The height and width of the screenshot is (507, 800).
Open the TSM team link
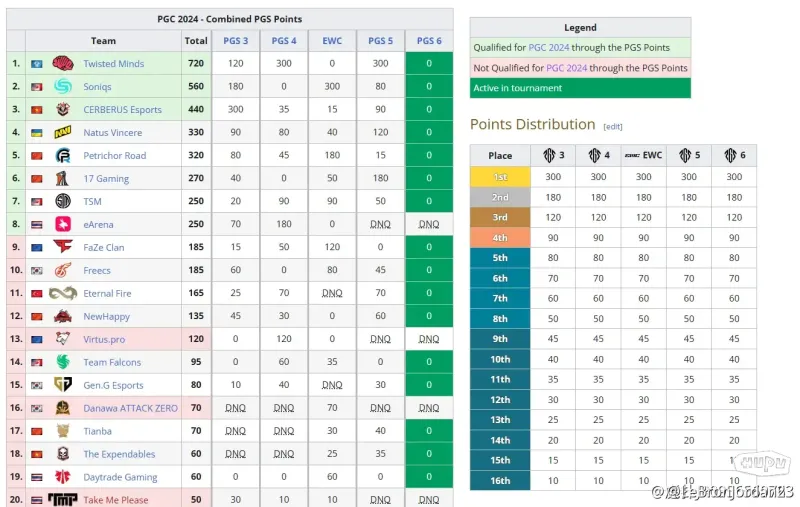(92, 201)
